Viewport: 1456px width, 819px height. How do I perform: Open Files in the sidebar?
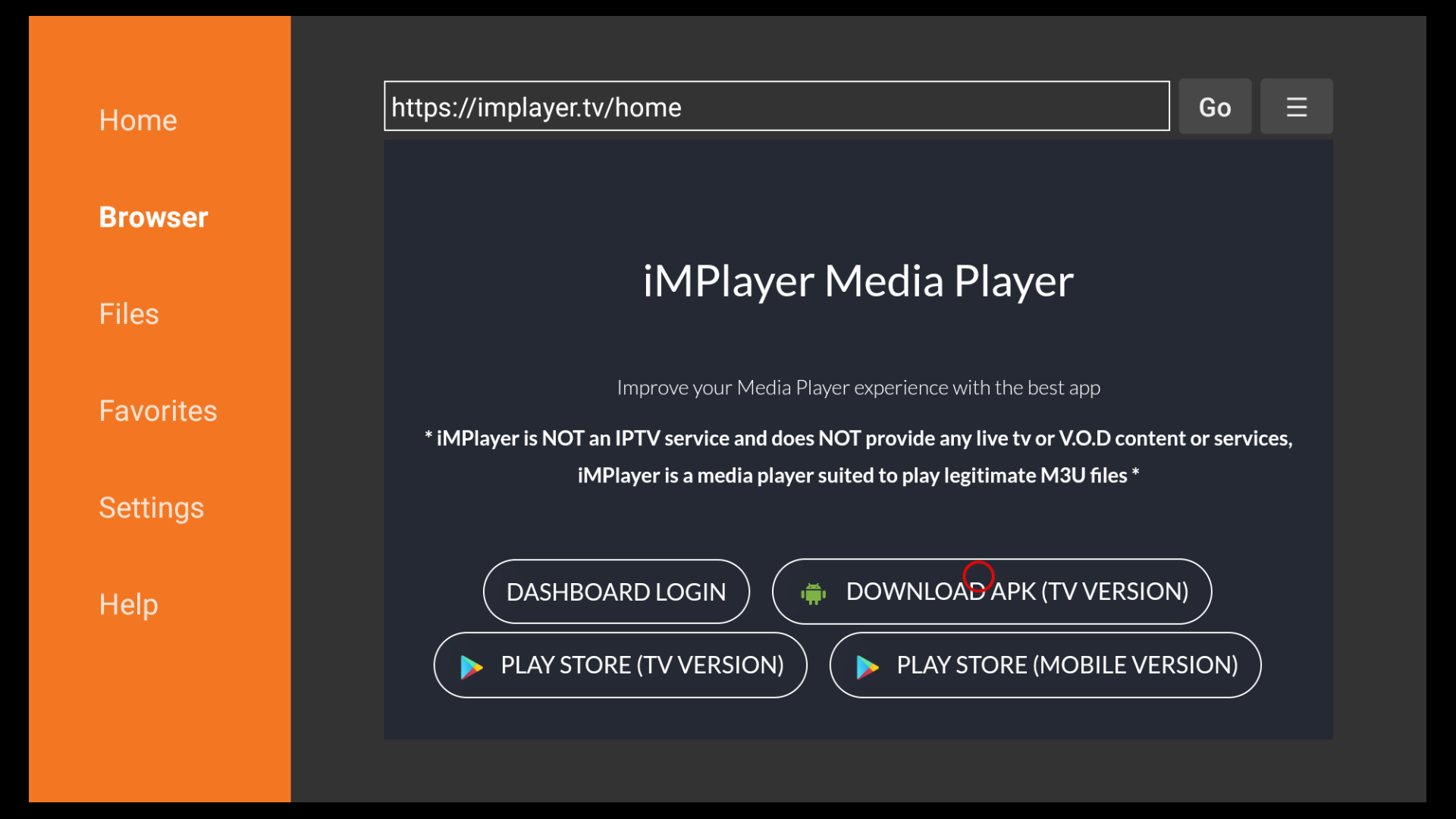click(x=129, y=314)
